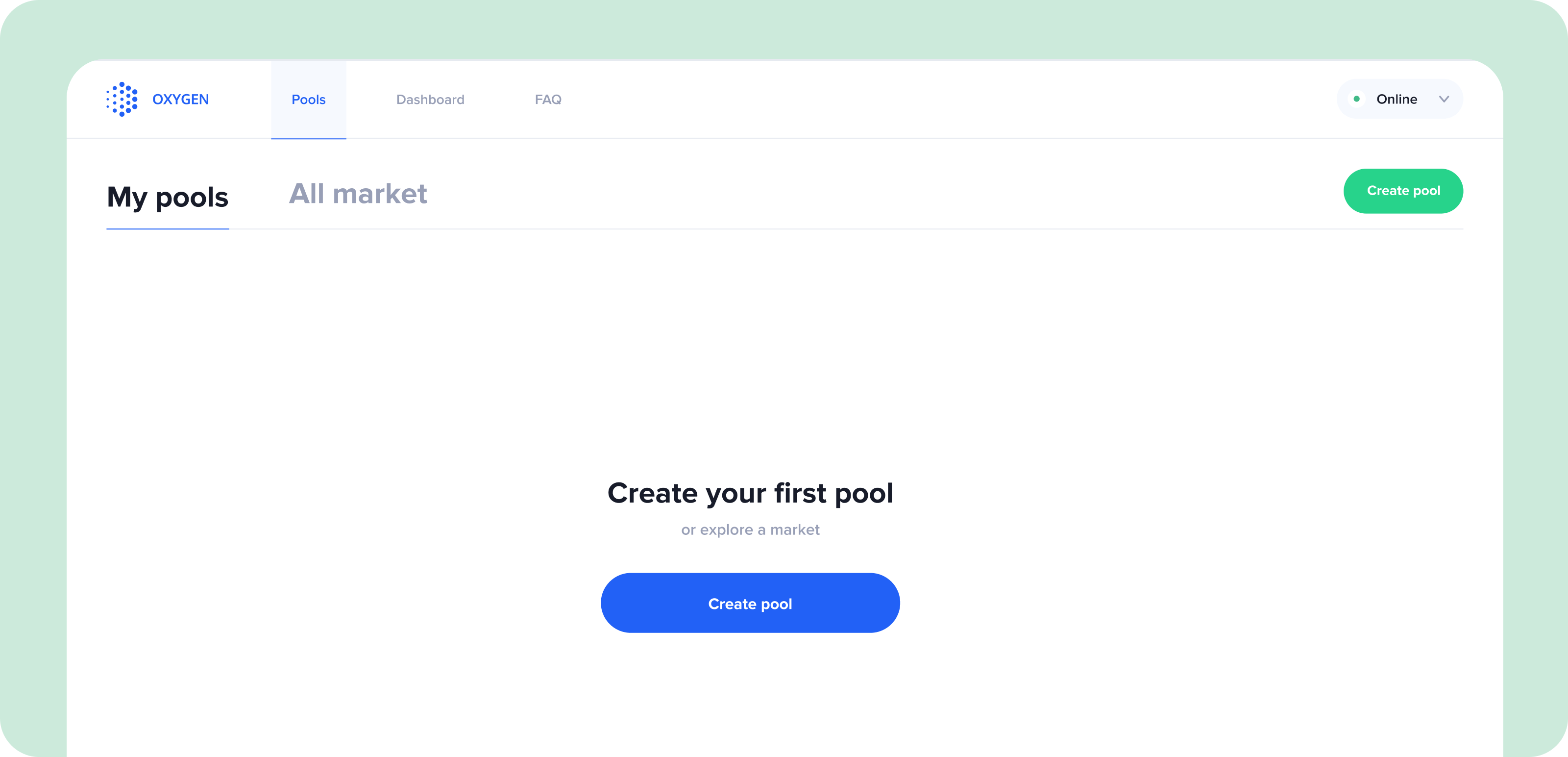Click the chevron arrow next to Online

point(1443,99)
